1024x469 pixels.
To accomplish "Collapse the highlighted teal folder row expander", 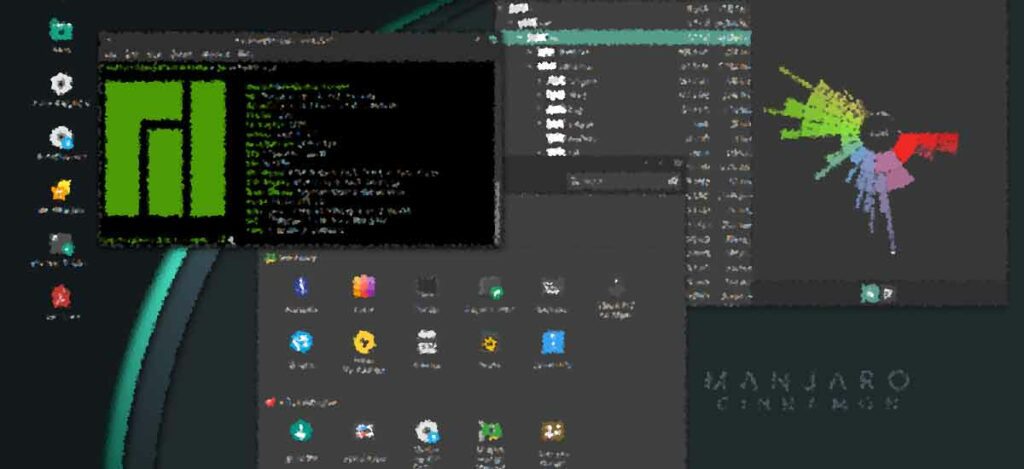I will pyautogui.click(x=520, y=38).
